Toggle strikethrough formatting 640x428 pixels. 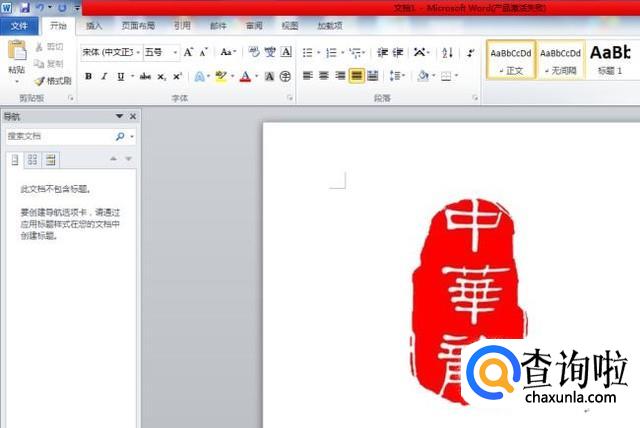tap(145, 76)
